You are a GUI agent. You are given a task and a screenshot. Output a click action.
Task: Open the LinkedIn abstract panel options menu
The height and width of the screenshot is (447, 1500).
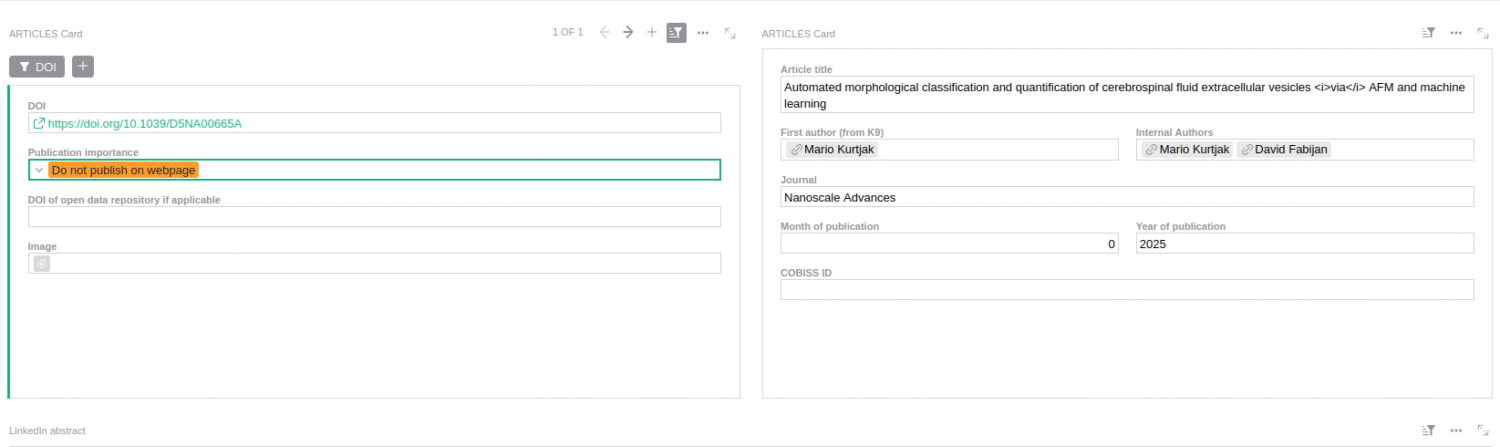click(x=1456, y=430)
